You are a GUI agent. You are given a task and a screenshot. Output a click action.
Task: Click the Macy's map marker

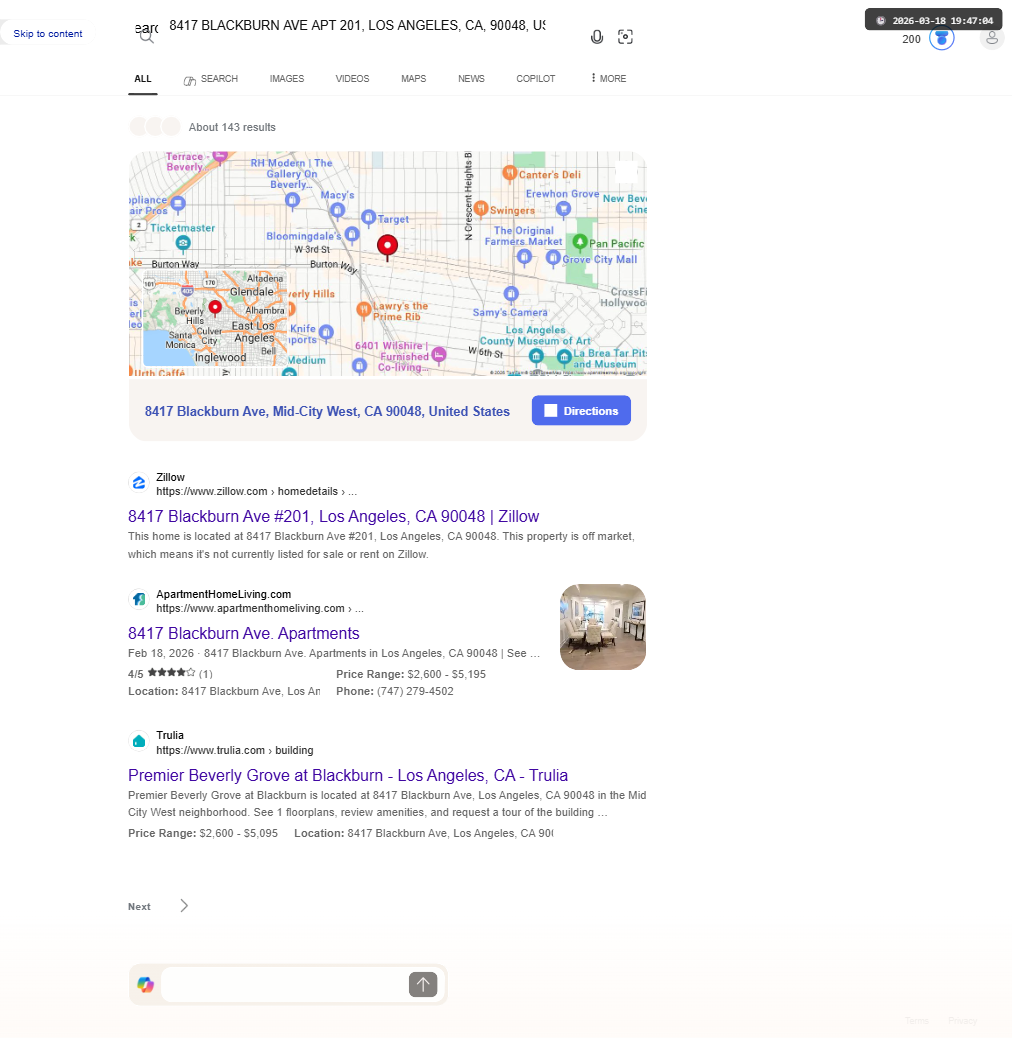[x=338, y=211]
